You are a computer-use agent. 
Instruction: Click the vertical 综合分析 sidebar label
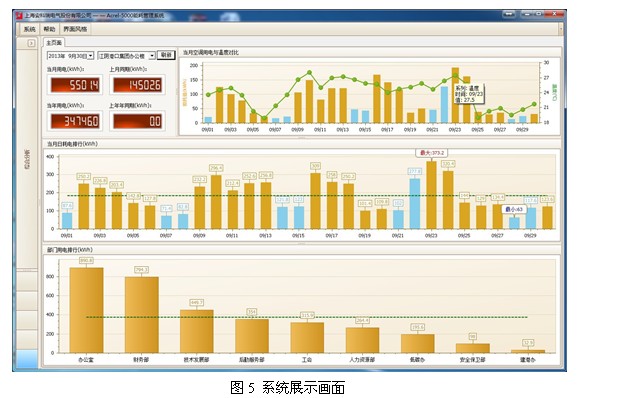(27, 160)
